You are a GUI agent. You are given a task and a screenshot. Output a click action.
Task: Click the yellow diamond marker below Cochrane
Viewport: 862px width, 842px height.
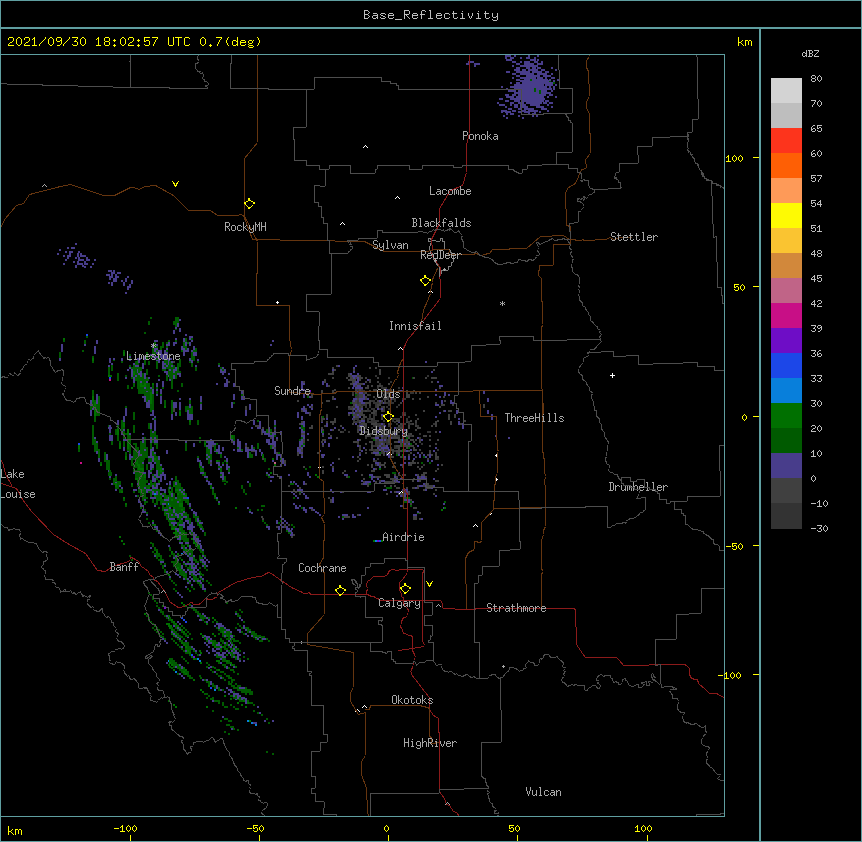click(340, 590)
